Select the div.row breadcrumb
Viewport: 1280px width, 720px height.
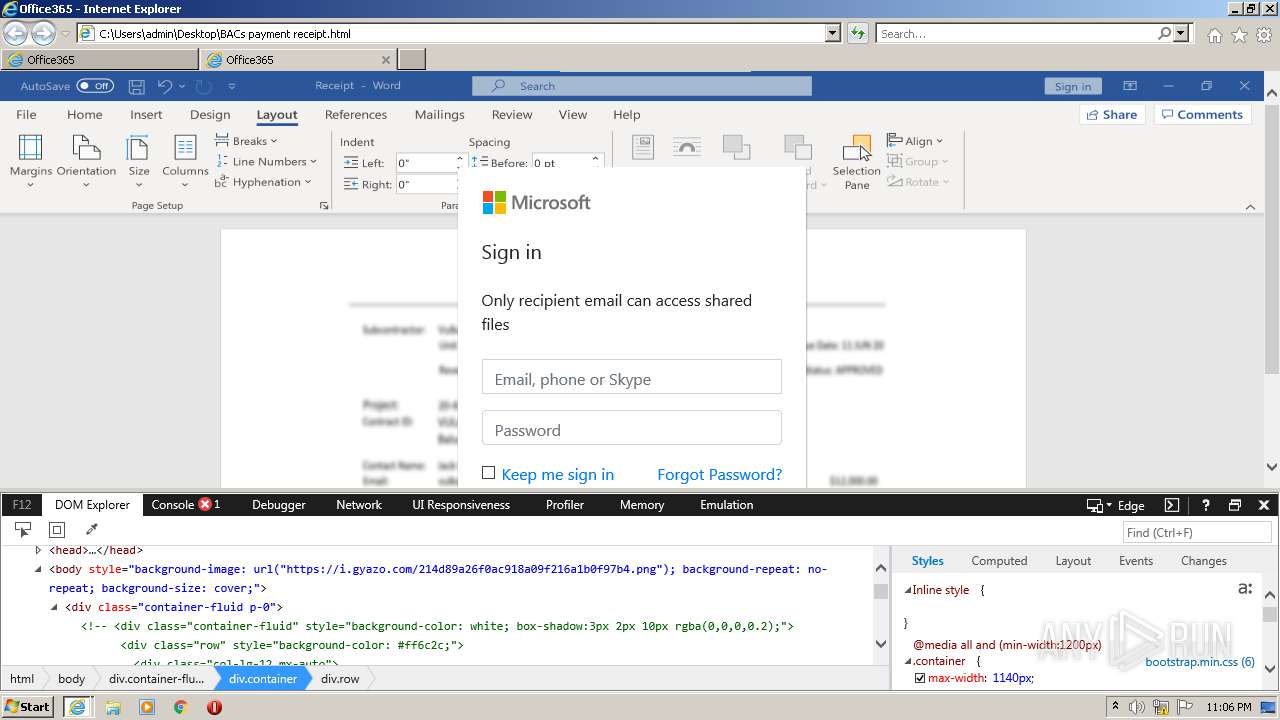pyautogui.click(x=340, y=678)
